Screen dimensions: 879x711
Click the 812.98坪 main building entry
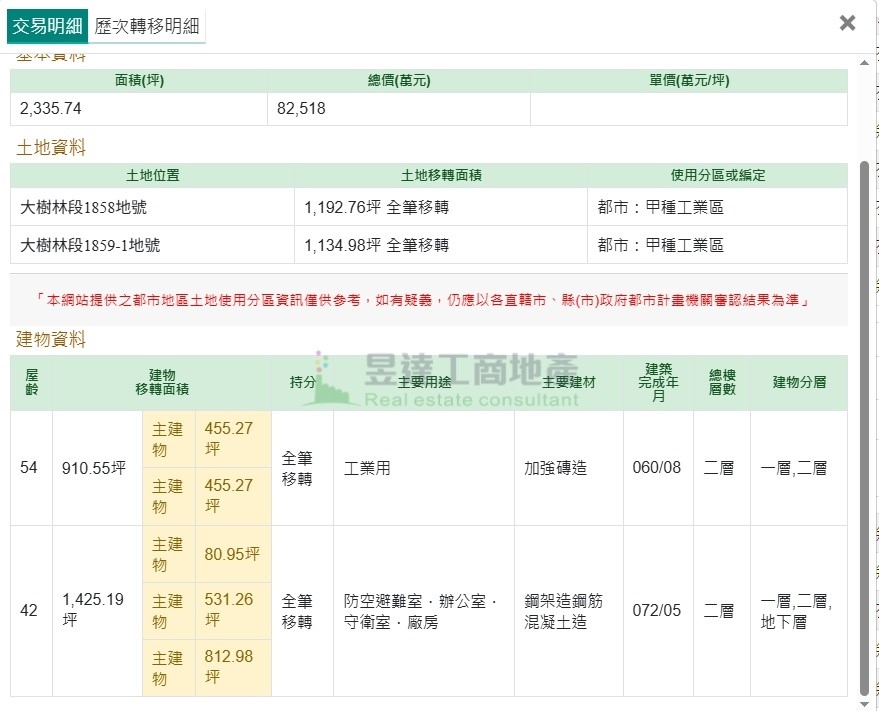231,667
